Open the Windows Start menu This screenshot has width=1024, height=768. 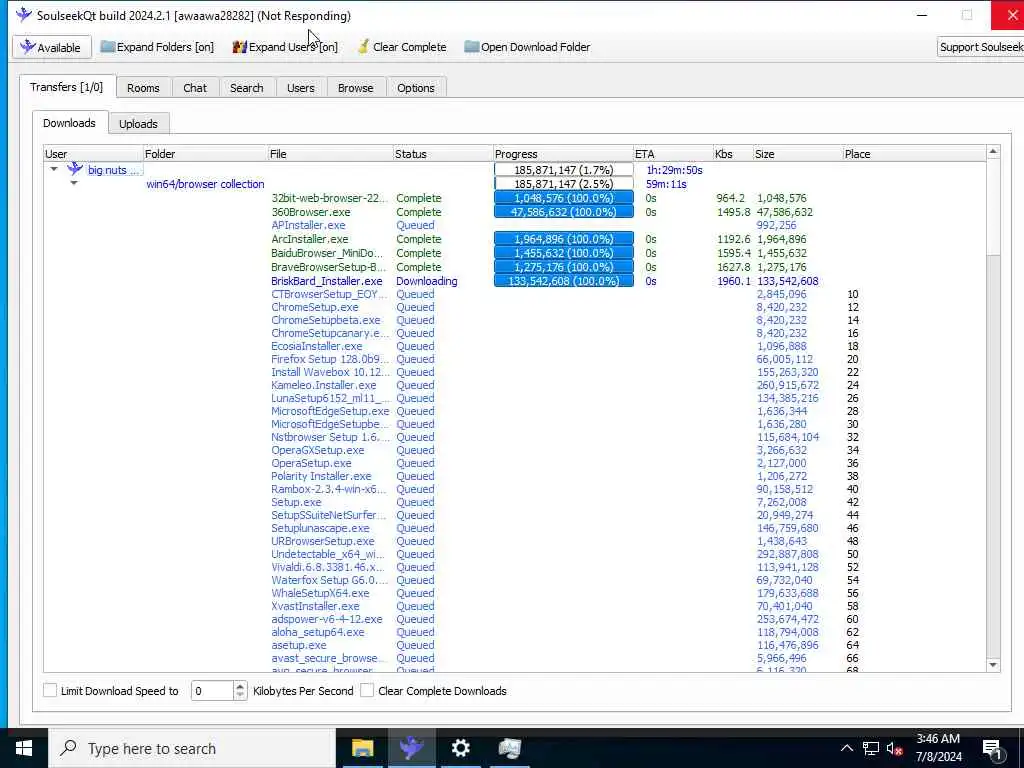24,748
